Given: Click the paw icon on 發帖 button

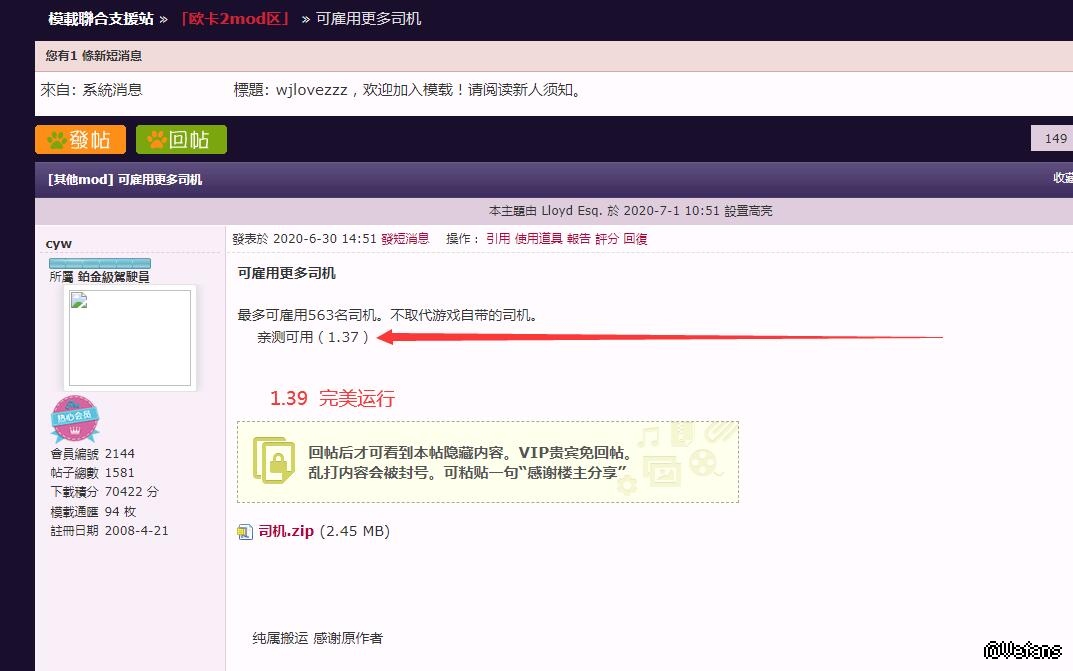Looking at the screenshot, I should (x=57, y=140).
